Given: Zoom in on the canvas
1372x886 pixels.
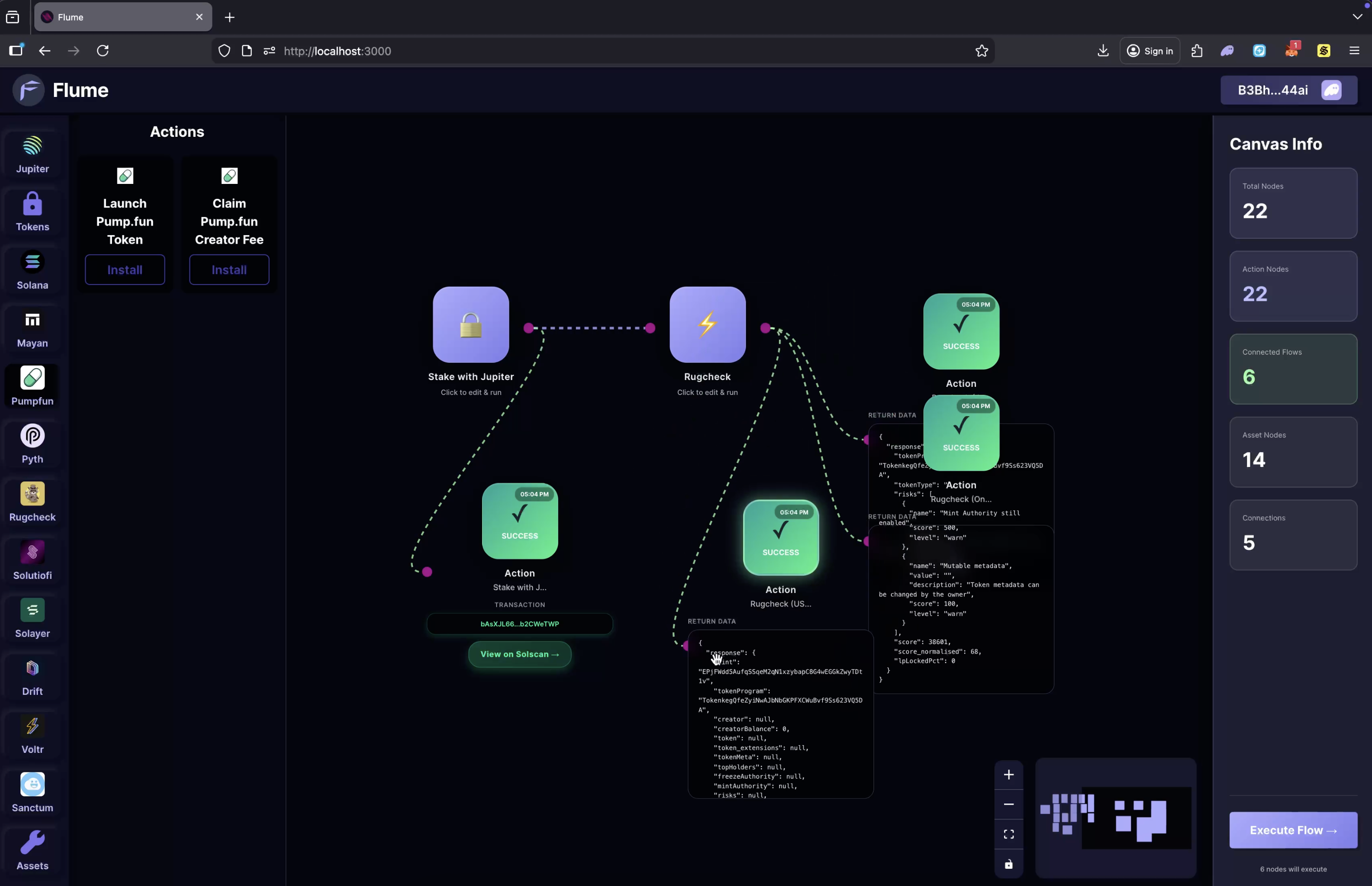Looking at the screenshot, I should coord(1008,775).
